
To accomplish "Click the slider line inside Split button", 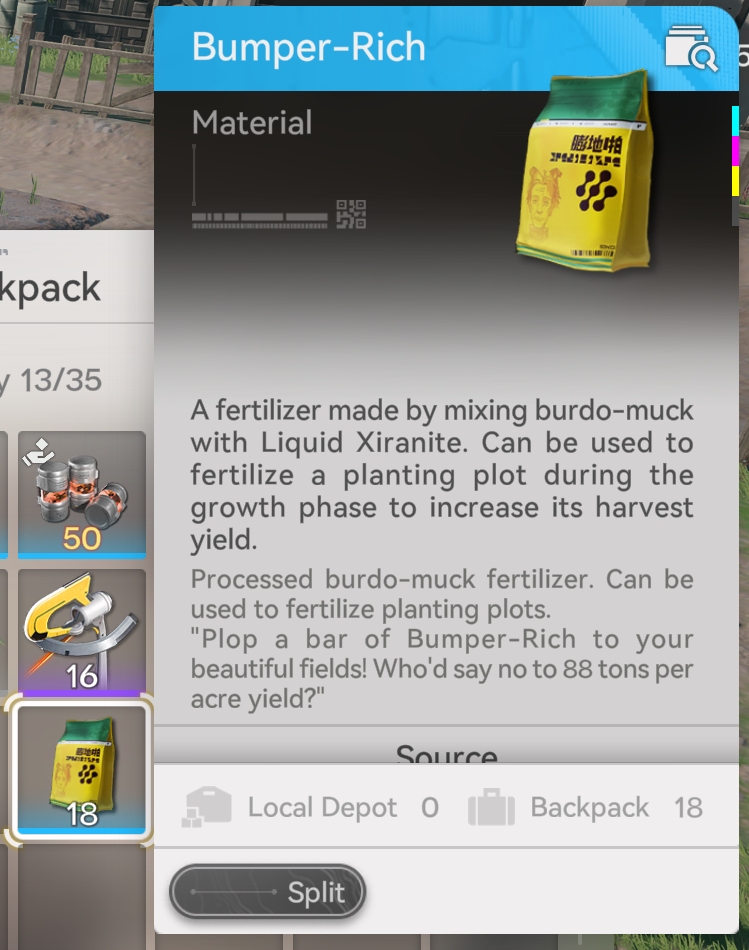I will [x=234, y=892].
